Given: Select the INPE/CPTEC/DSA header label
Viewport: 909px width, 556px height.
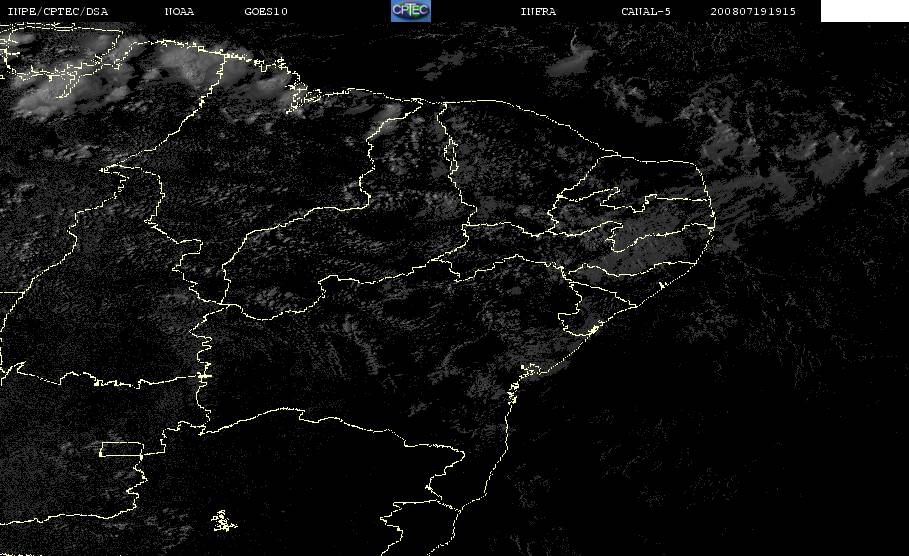Looking at the screenshot, I should pos(57,11).
